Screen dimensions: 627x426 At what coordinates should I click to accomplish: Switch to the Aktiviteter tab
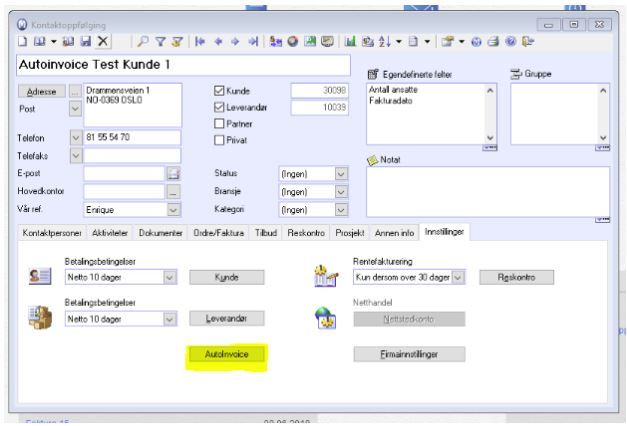pyautogui.click(x=110, y=233)
